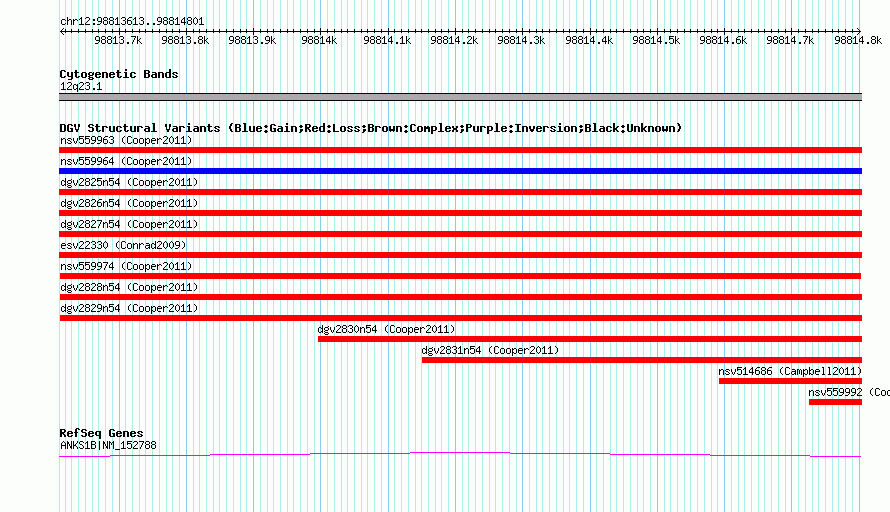Click the 98813.7k ruler tick label
This screenshot has width=890, height=512.
pyautogui.click(x=118, y=40)
